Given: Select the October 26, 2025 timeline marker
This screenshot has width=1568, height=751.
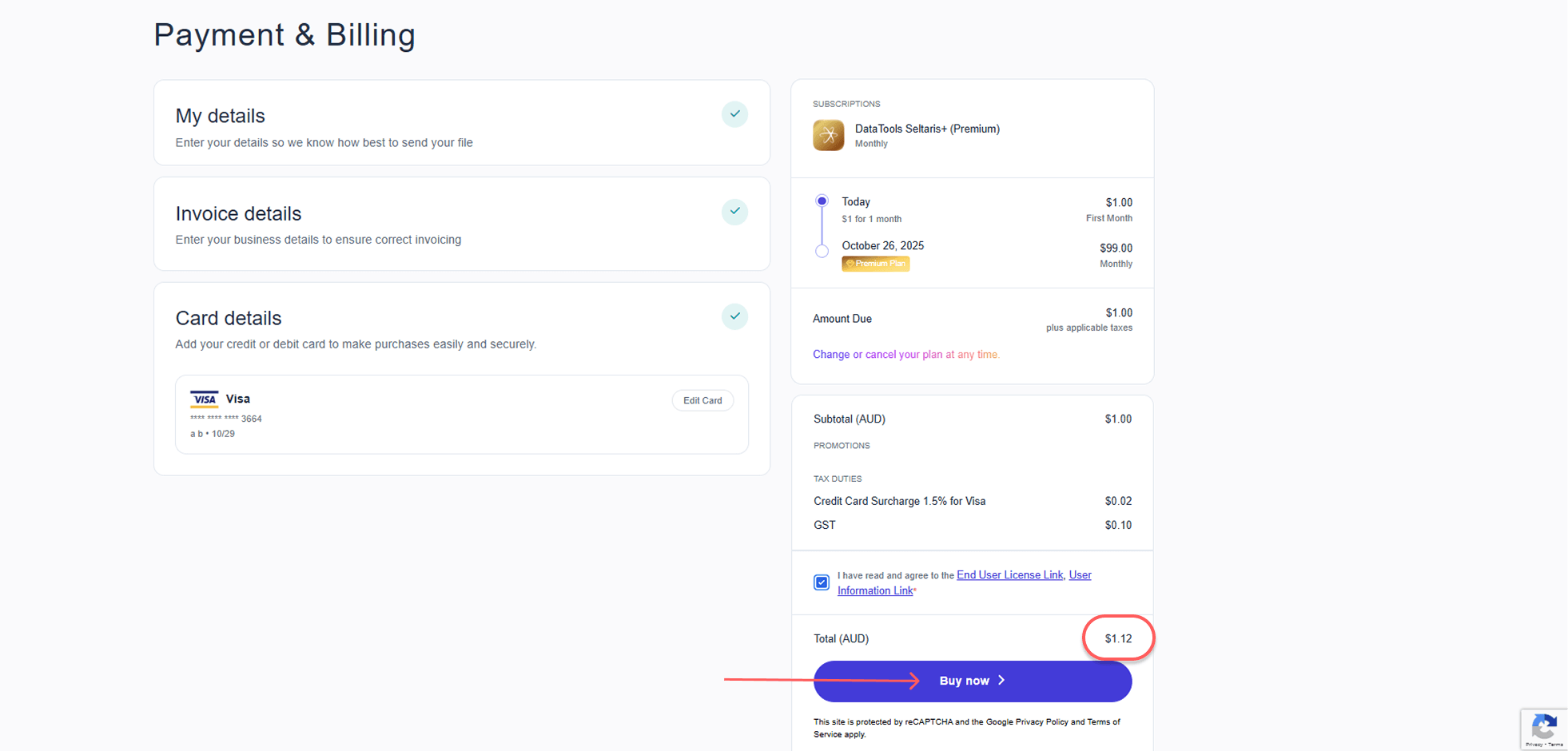Looking at the screenshot, I should [x=822, y=251].
